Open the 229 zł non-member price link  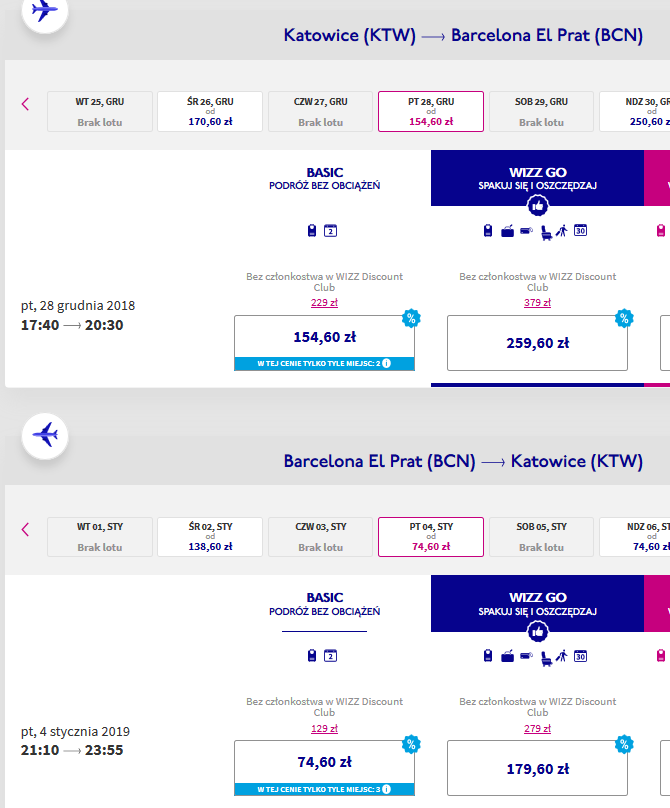(324, 302)
